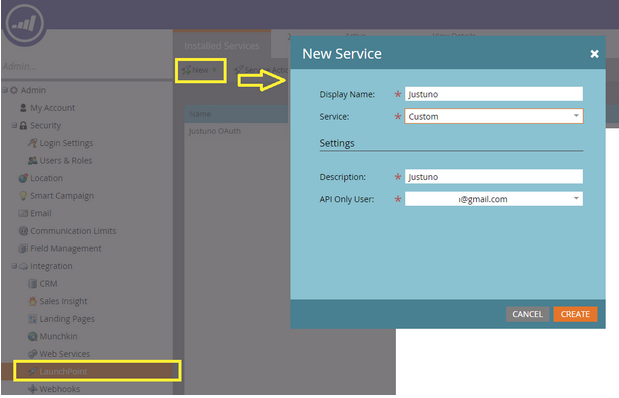This screenshot has width=619, height=398.
Task: Click the Users & Roles people icon
Action: tap(32, 161)
